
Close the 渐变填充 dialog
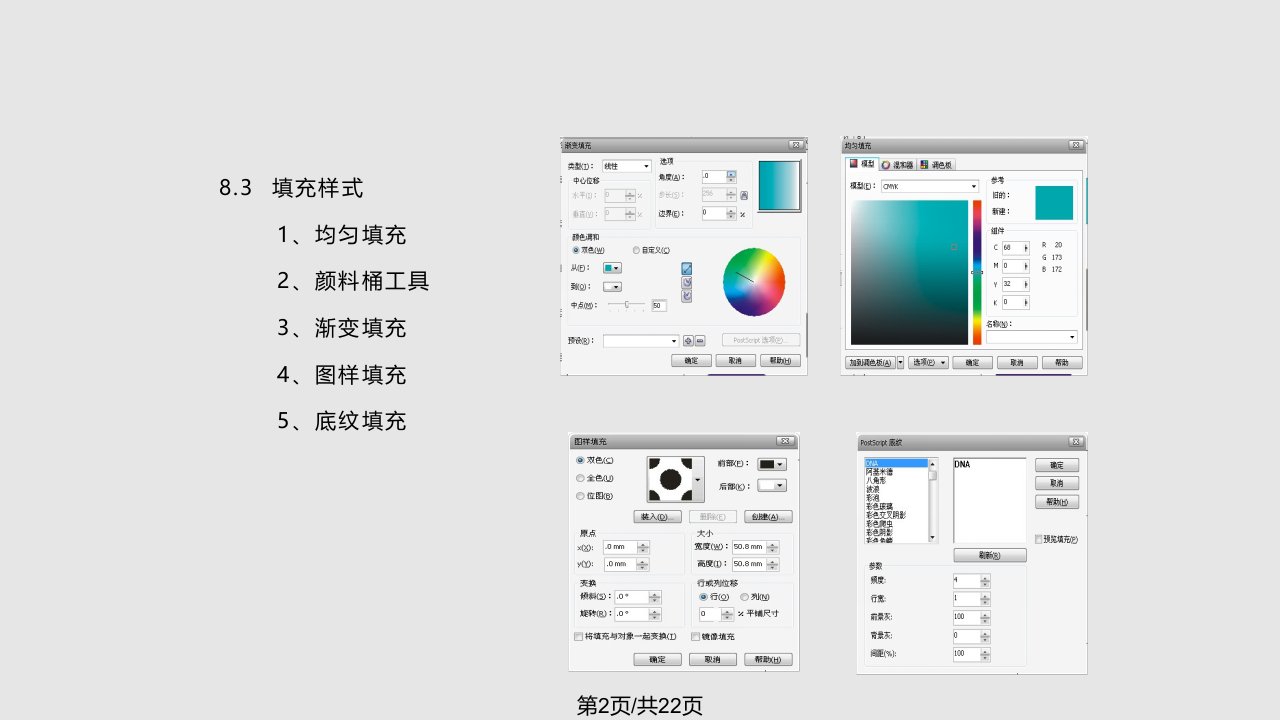point(795,145)
